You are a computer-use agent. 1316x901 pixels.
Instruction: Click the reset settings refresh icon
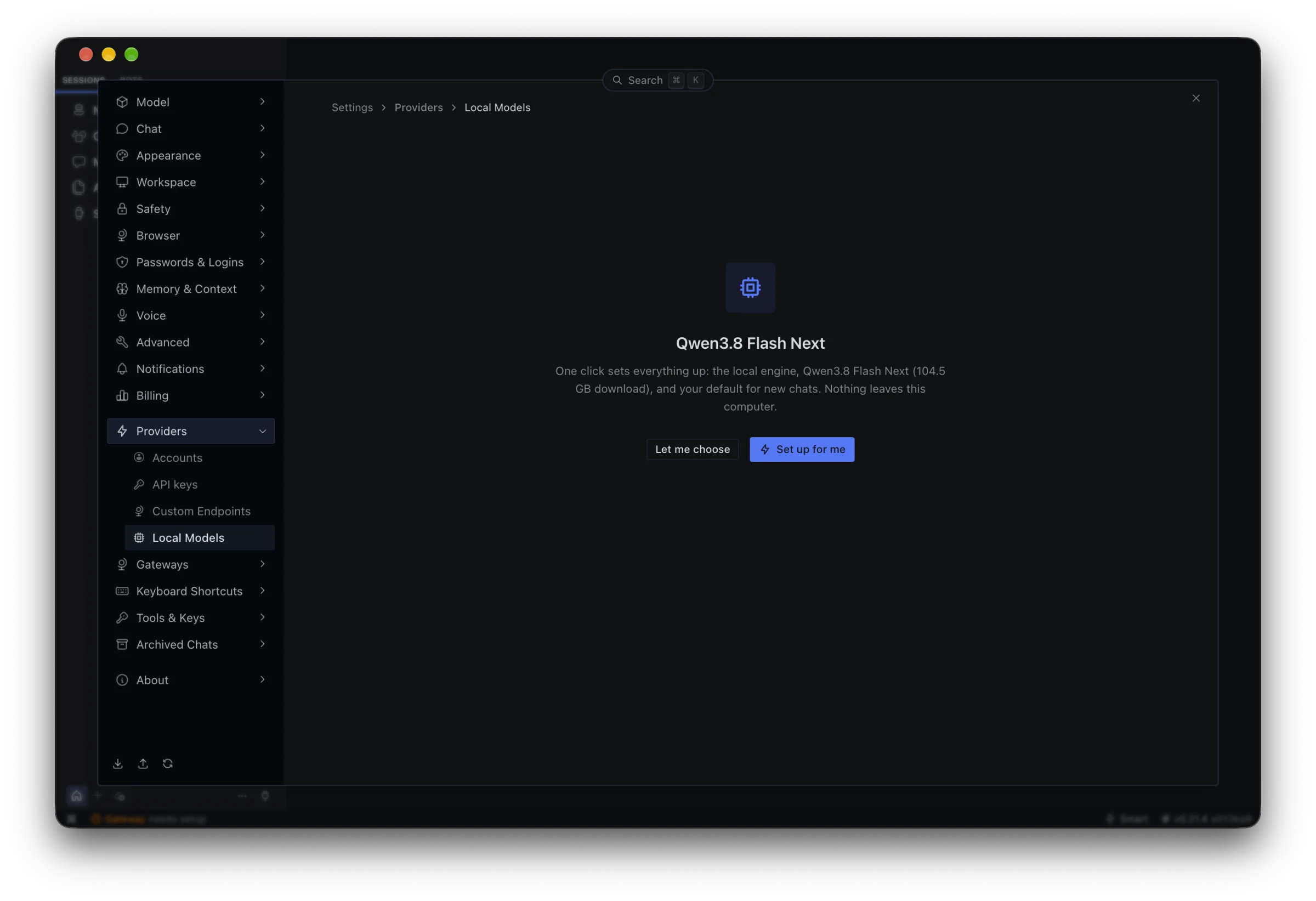pyautogui.click(x=168, y=764)
